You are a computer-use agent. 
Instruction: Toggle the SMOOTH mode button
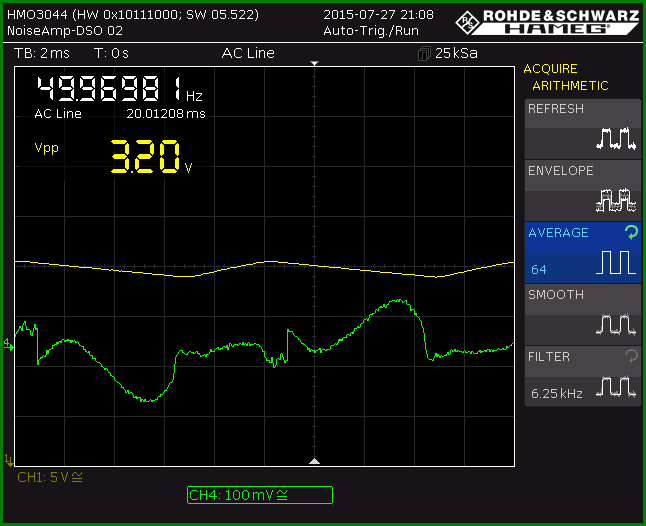pos(583,315)
